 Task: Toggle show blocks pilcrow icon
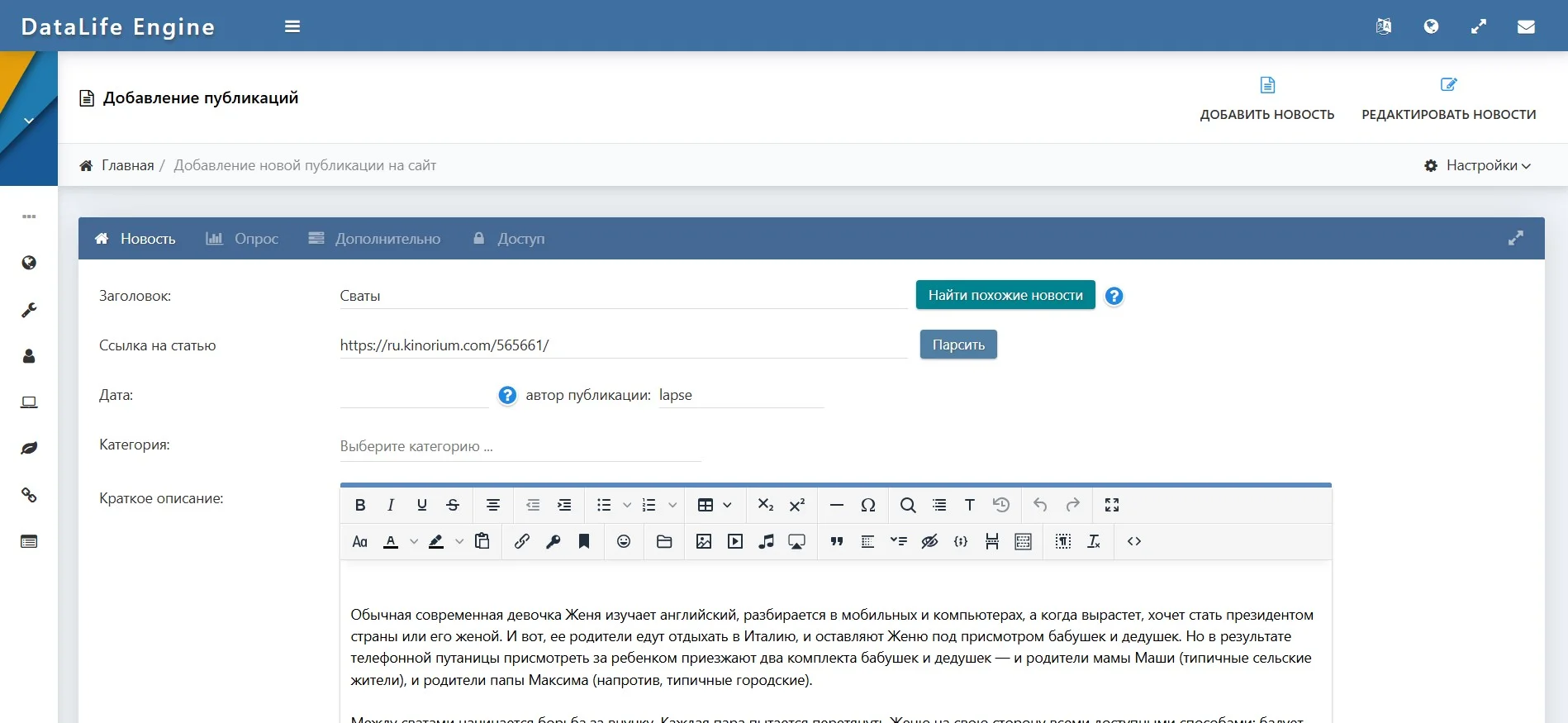coord(1063,541)
